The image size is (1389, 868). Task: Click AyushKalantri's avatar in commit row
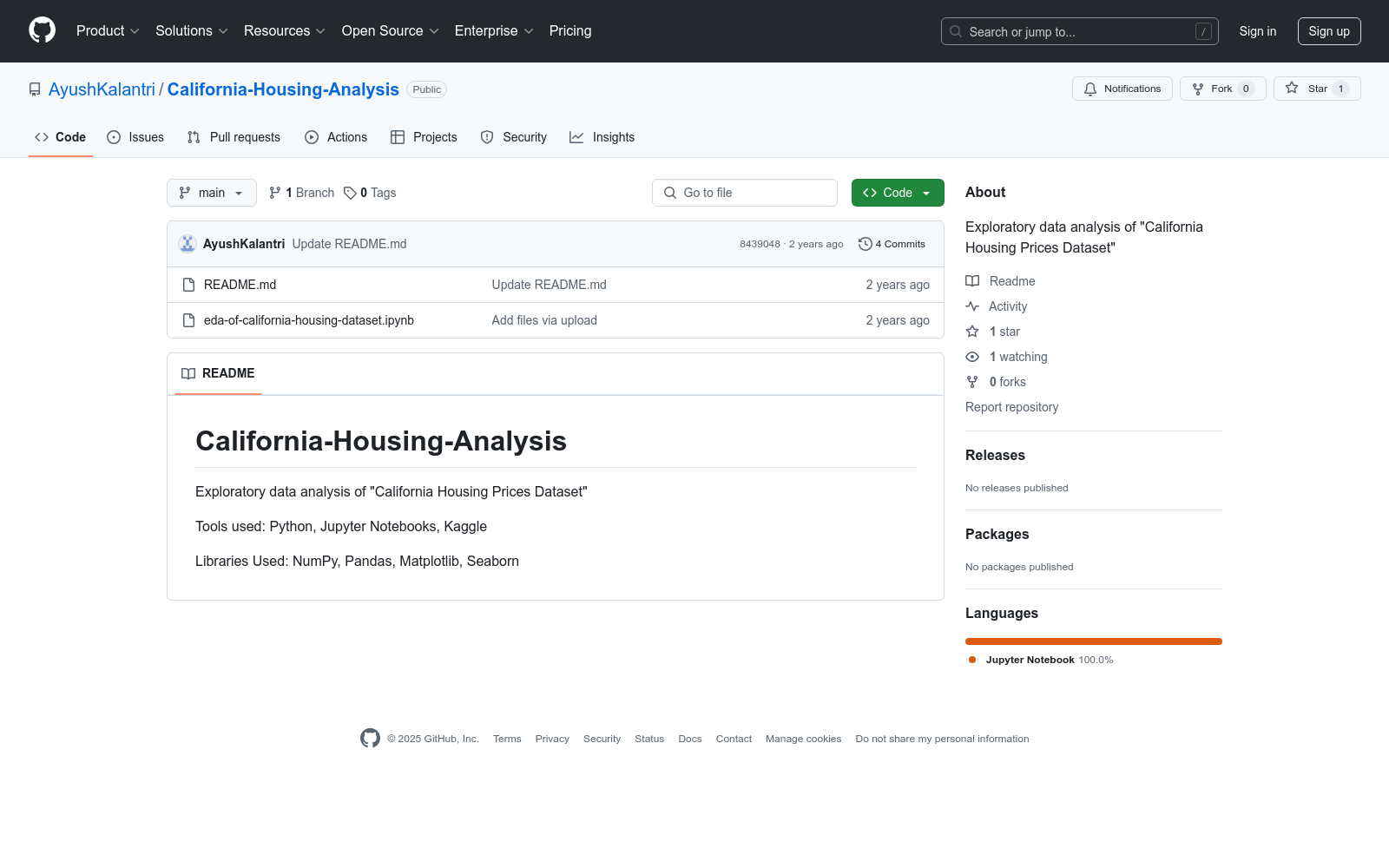pos(188,244)
